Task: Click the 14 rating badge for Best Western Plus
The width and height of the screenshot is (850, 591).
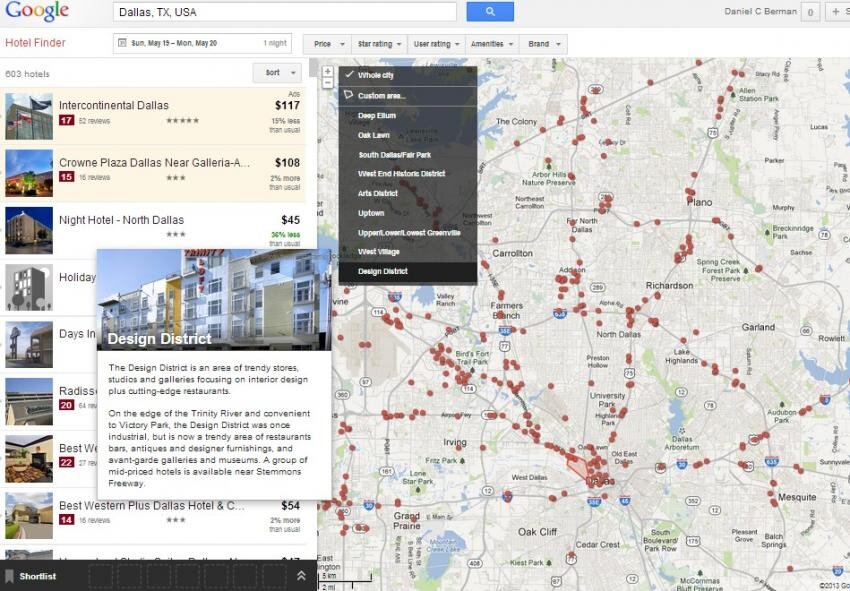Action: tap(67, 519)
